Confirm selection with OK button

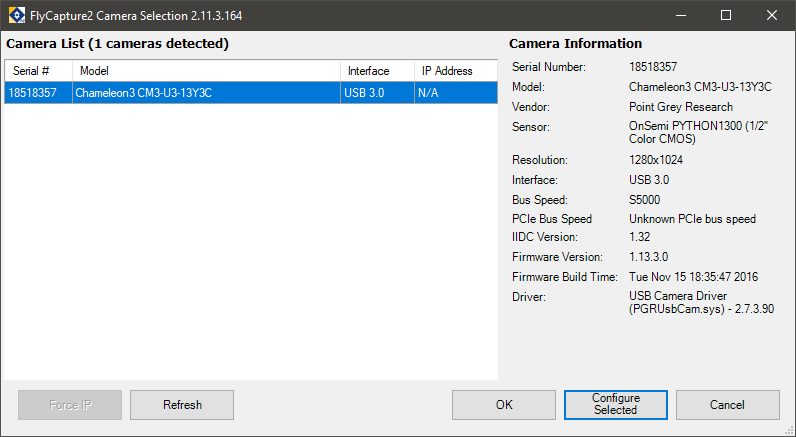[x=504, y=405]
